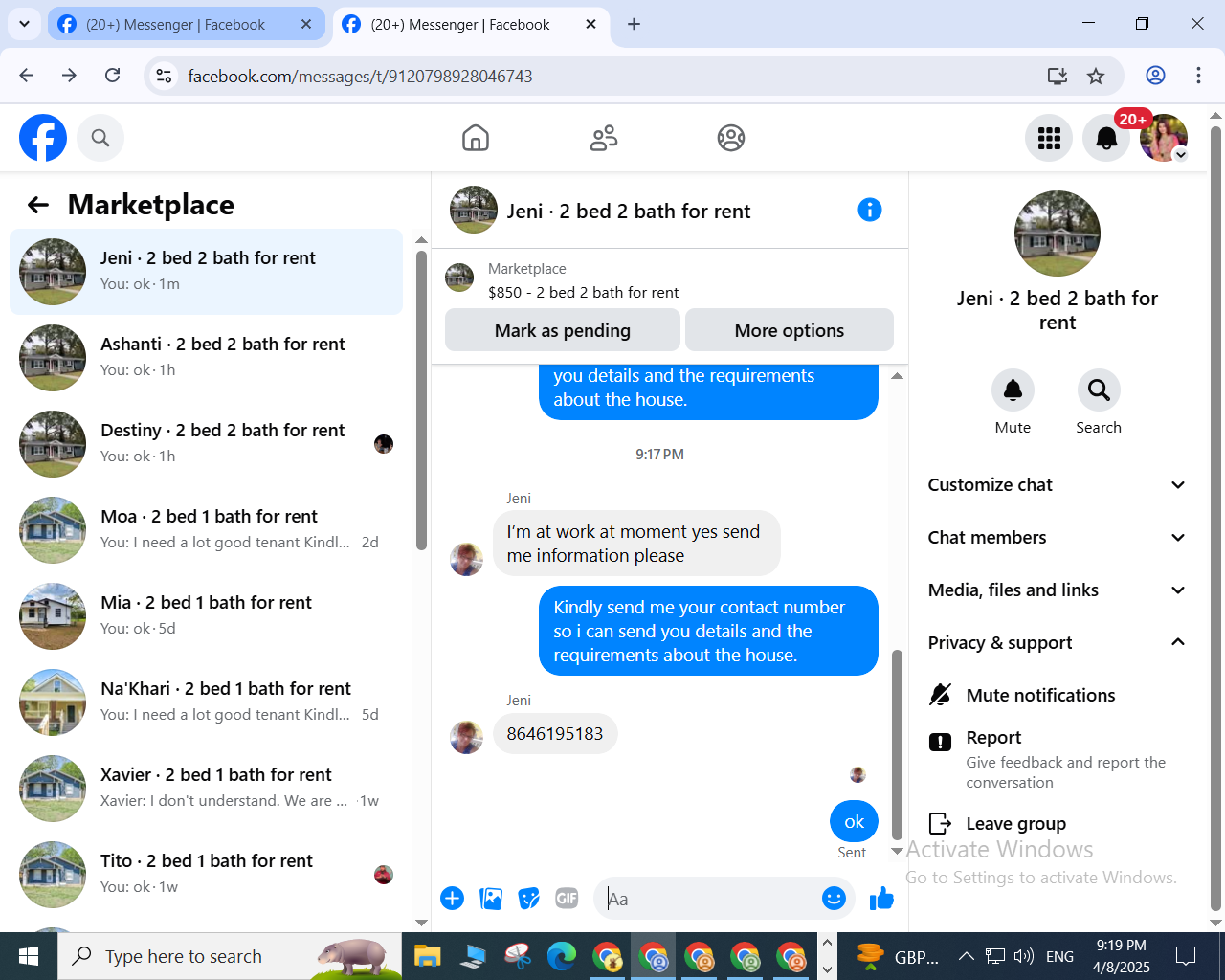Toggle Mute notifications option
This screenshot has width=1225, height=980.
[x=1058, y=695]
